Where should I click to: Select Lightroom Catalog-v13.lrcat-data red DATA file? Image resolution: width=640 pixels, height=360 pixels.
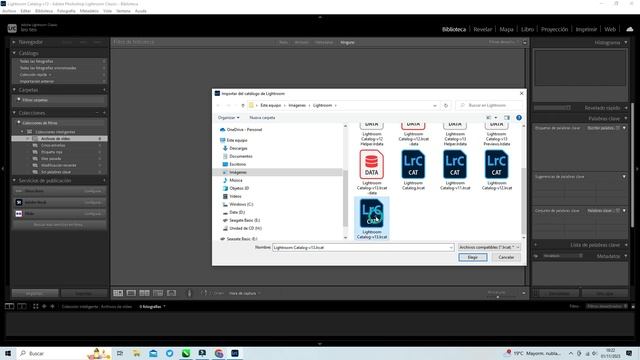coord(371,164)
